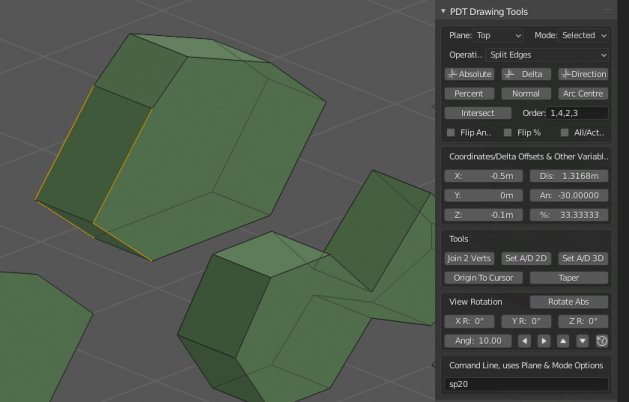This screenshot has height=402, width=629.
Task: Click the Absolute button with cursor icon
Action: point(469,74)
